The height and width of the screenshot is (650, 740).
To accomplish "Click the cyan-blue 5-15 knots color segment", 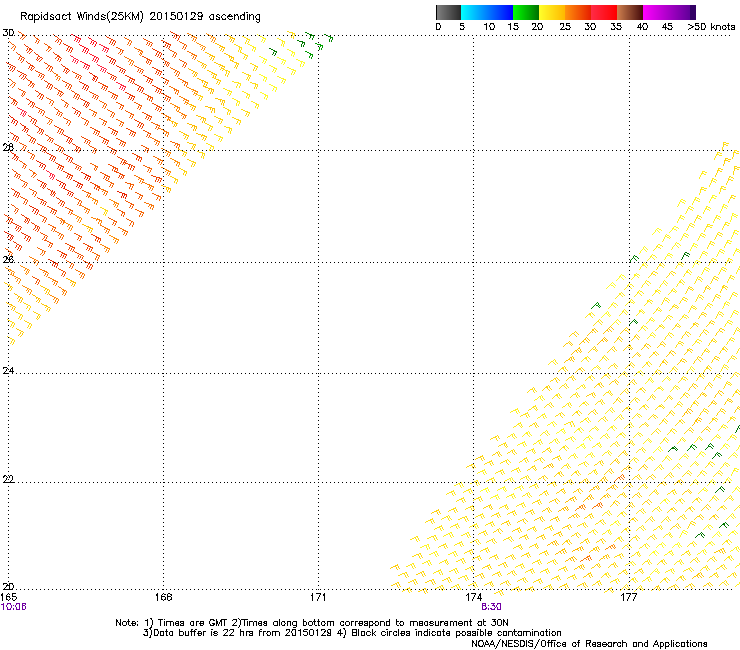I will point(487,12).
